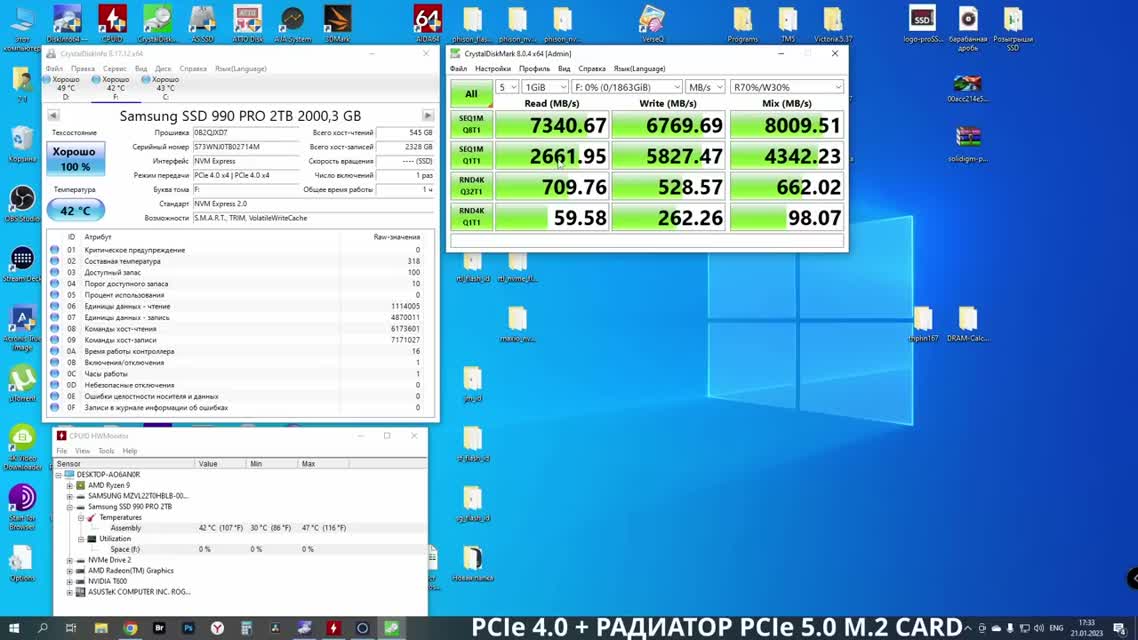Open Tools menu in HWMonitor
Screen dimensions: 1138x640
tap(106, 451)
